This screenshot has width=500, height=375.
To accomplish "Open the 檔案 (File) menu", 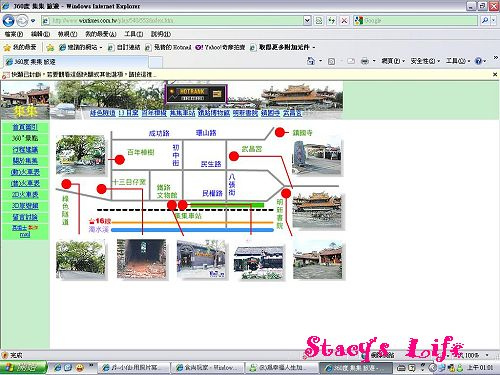I will [x=13, y=34].
